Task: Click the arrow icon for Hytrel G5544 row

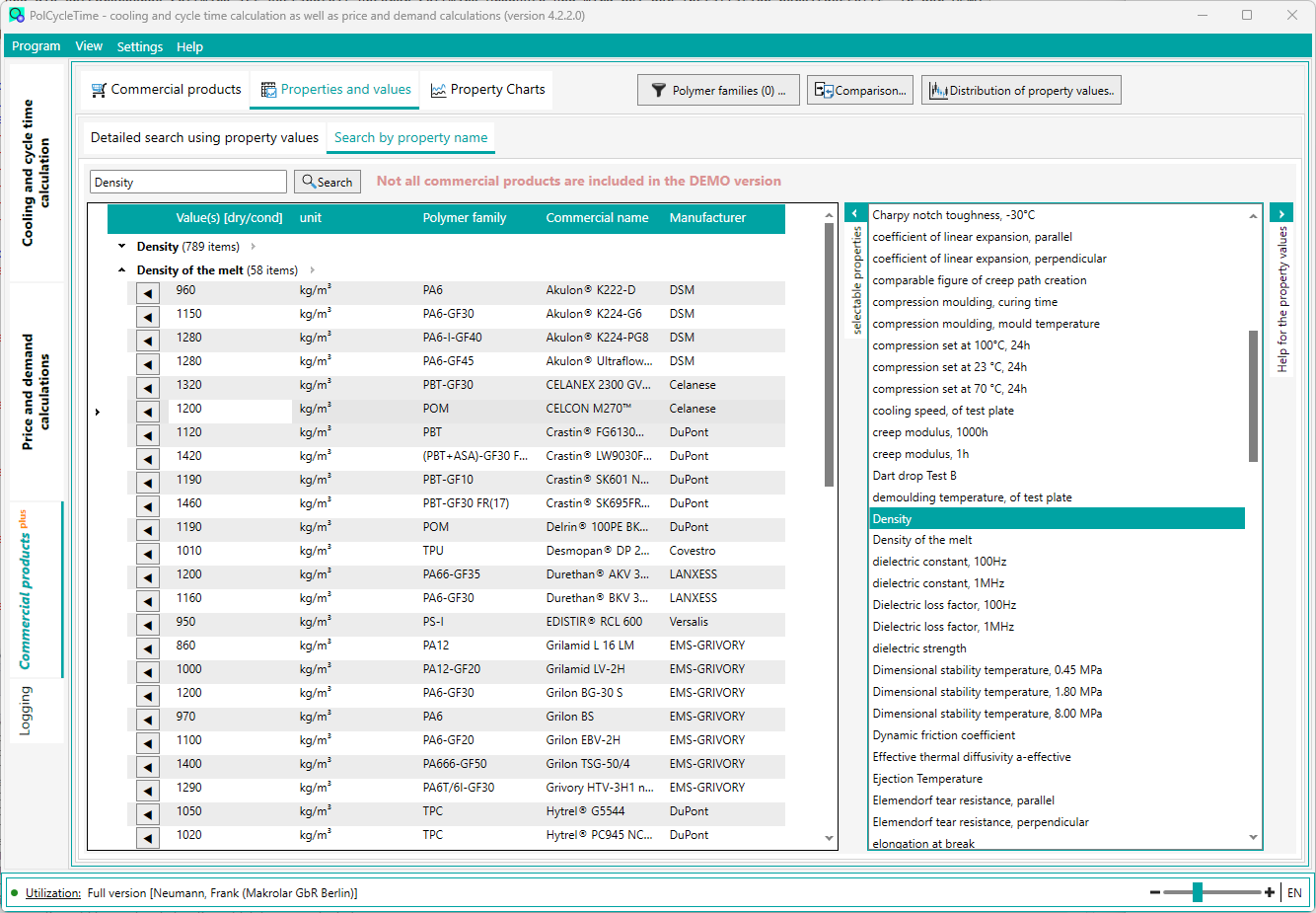Action: coord(148,813)
